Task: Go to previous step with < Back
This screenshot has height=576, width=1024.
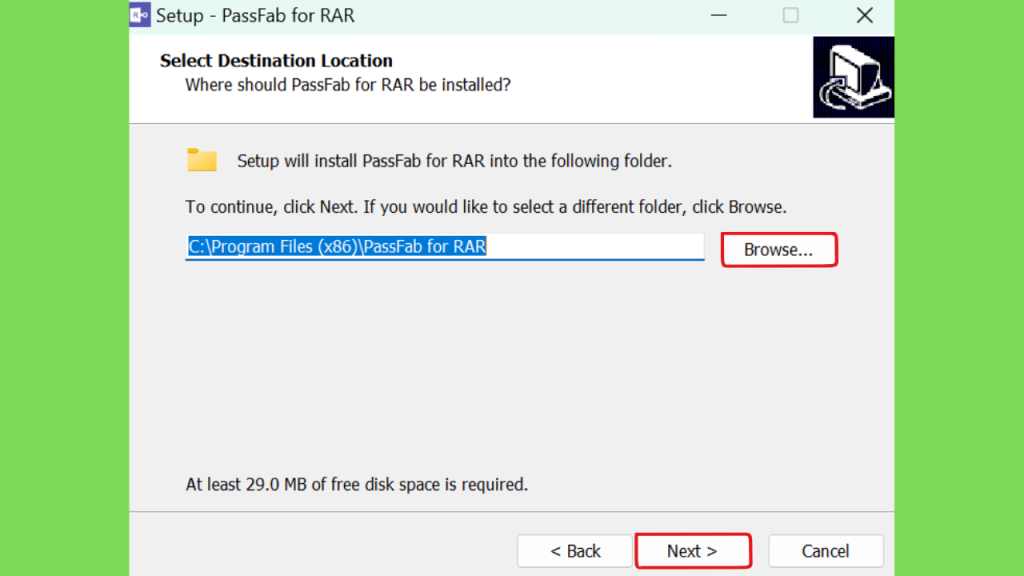Action: click(x=575, y=551)
